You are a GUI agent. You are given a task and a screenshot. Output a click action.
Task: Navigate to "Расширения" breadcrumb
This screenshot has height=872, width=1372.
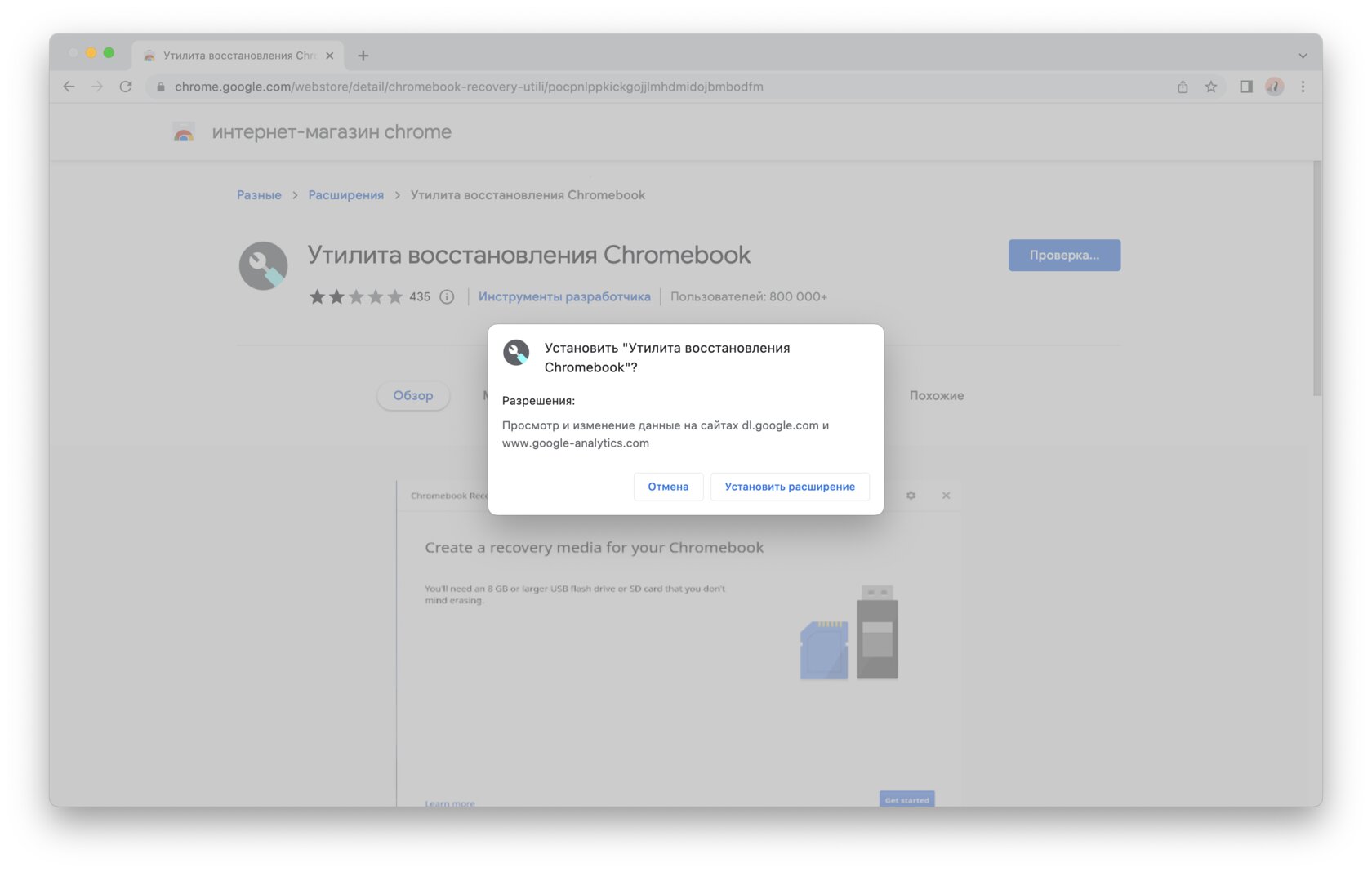(x=345, y=194)
